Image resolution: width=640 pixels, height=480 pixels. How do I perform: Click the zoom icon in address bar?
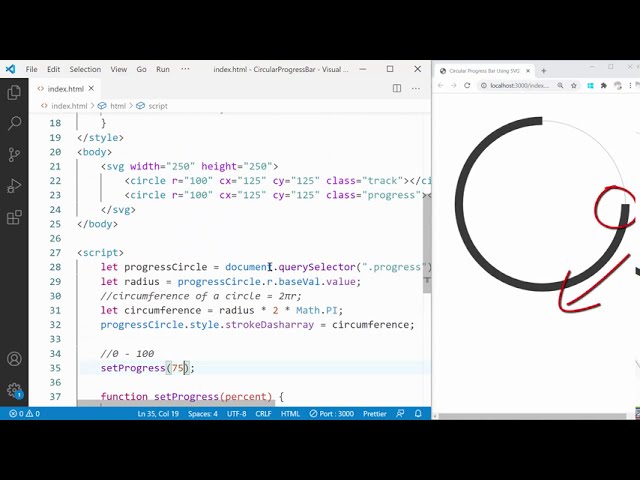tap(560, 85)
